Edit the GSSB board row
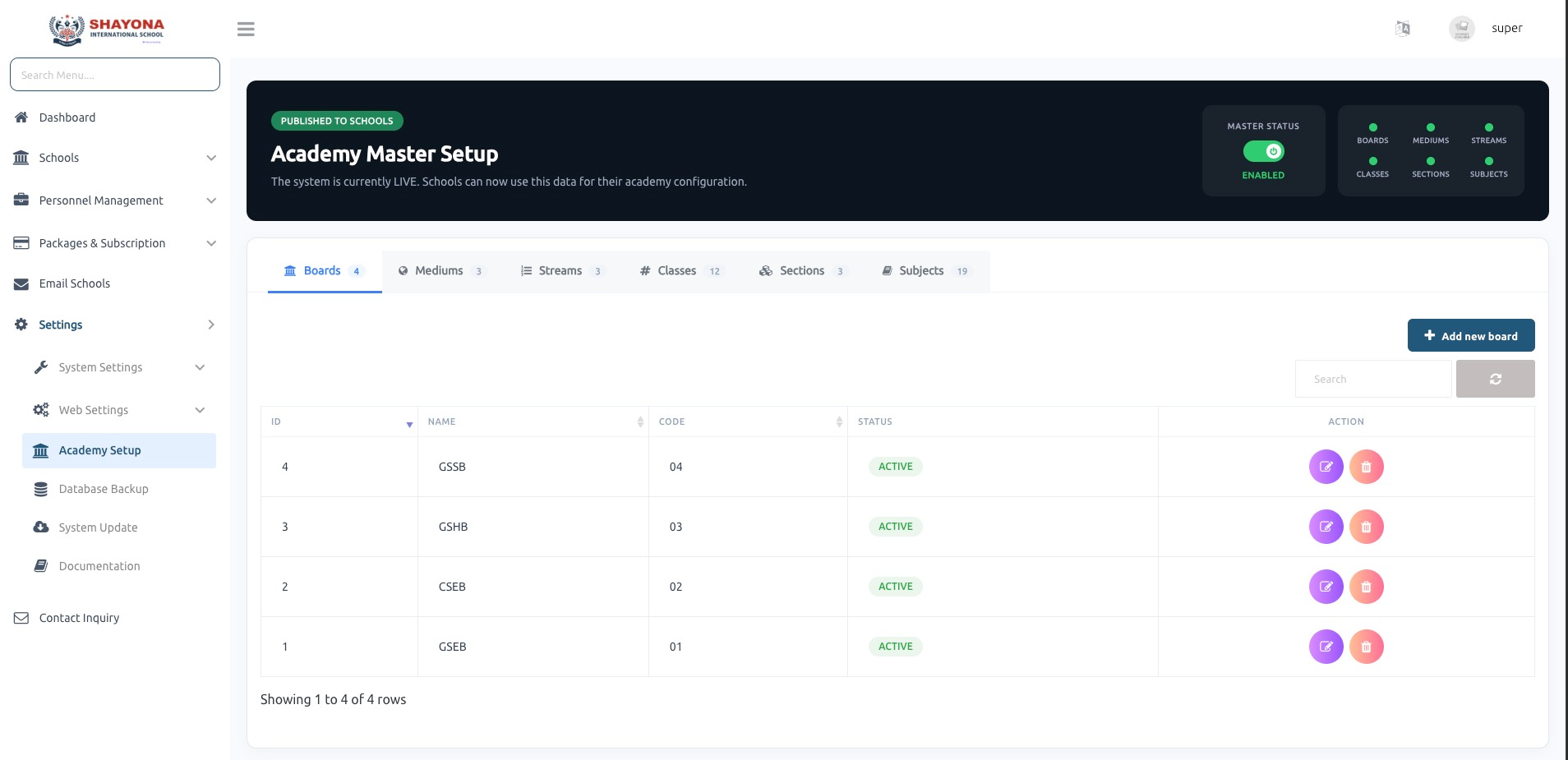1568x760 pixels. (x=1326, y=467)
